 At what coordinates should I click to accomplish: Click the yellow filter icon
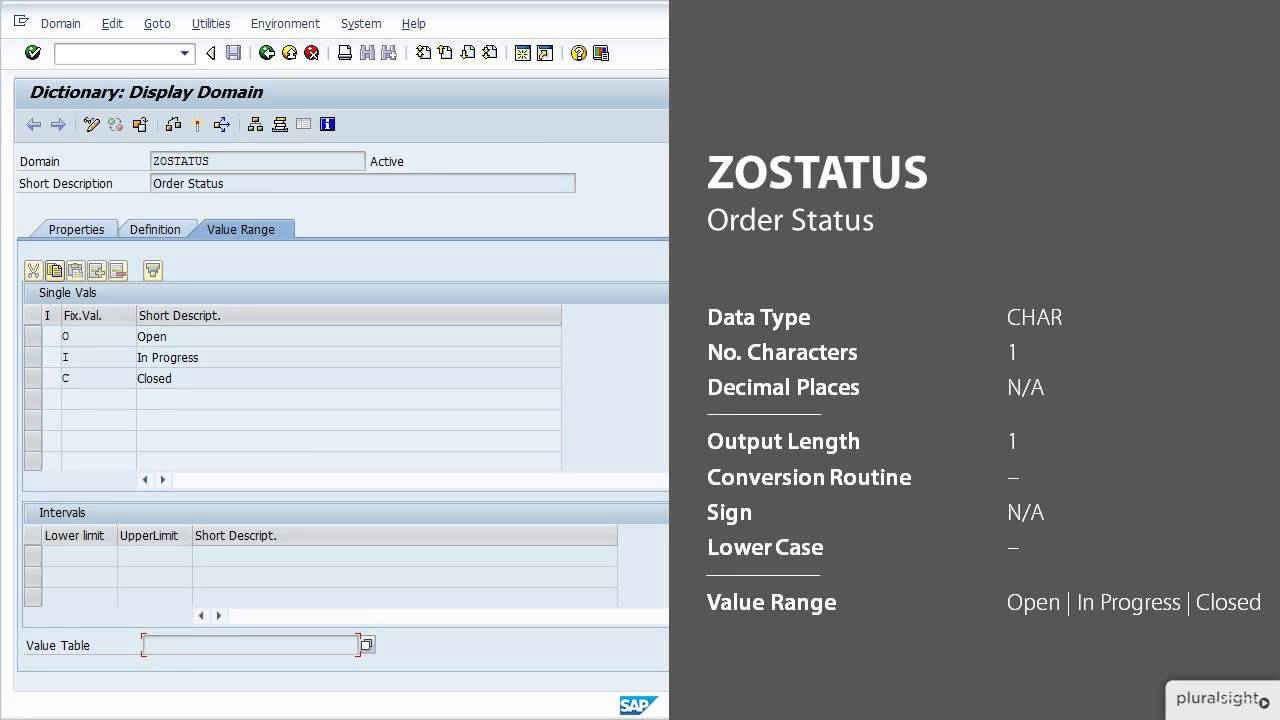(152, 270)
